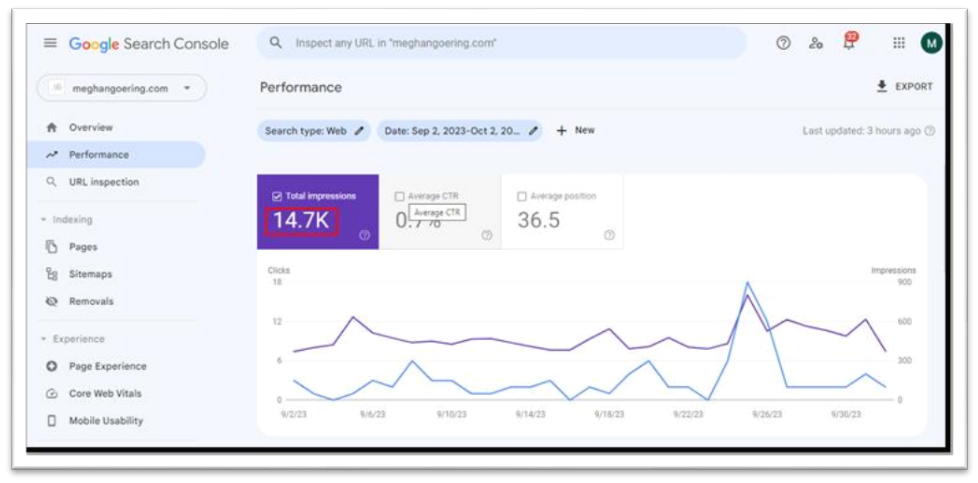This screenshot has height=483, width=978.
Task: Open the Google apps grid
Action: tap(899, 43)
